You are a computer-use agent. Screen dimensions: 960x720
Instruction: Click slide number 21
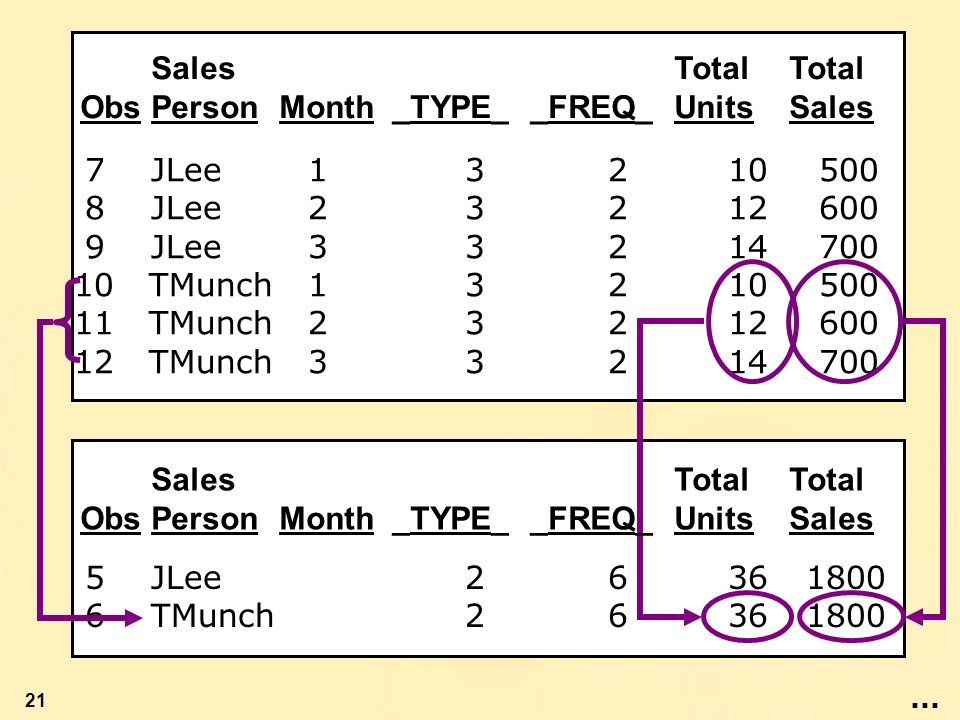pos(35,700)
